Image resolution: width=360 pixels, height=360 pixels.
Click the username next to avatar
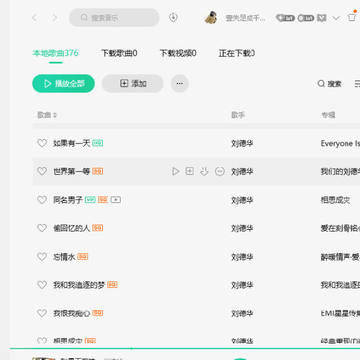(x=245, y=18)
